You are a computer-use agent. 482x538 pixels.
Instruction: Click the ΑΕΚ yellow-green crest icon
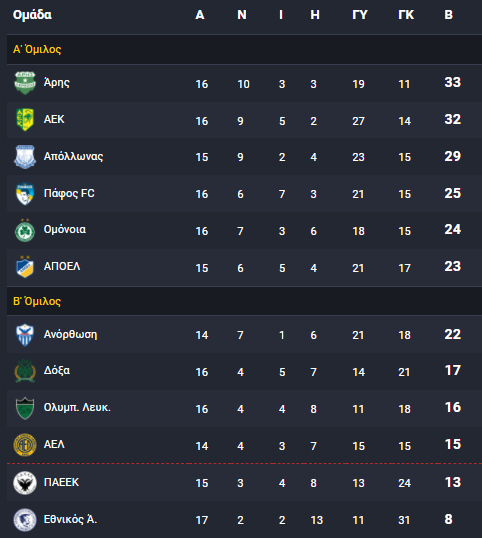pyautogui.click(x=25, y=120)
